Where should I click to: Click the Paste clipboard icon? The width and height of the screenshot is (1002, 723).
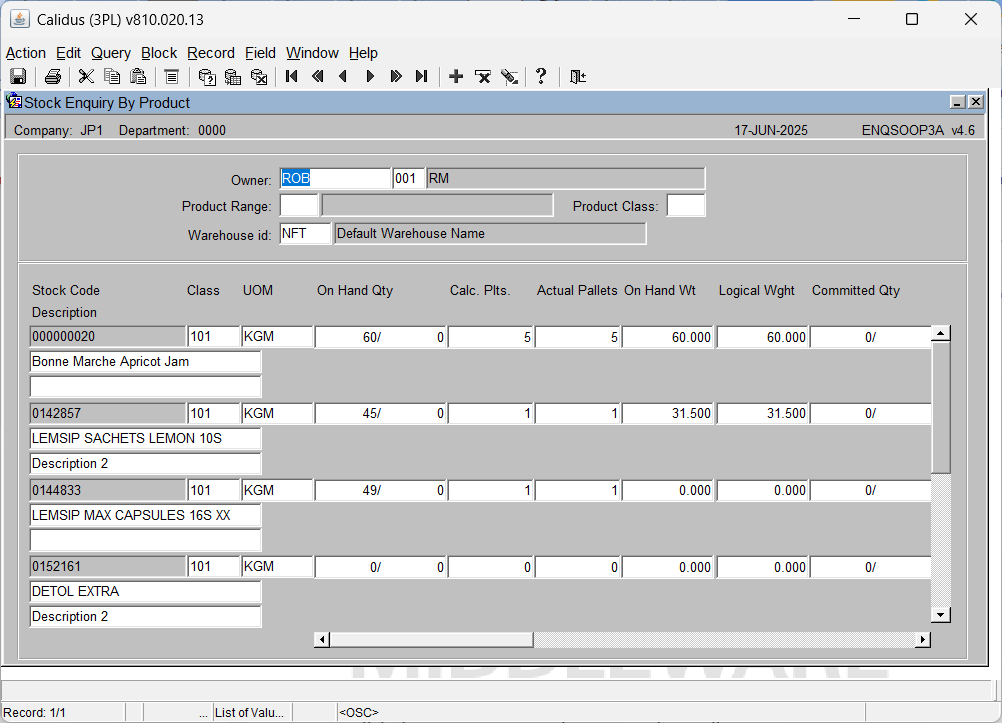coord(138,77)
